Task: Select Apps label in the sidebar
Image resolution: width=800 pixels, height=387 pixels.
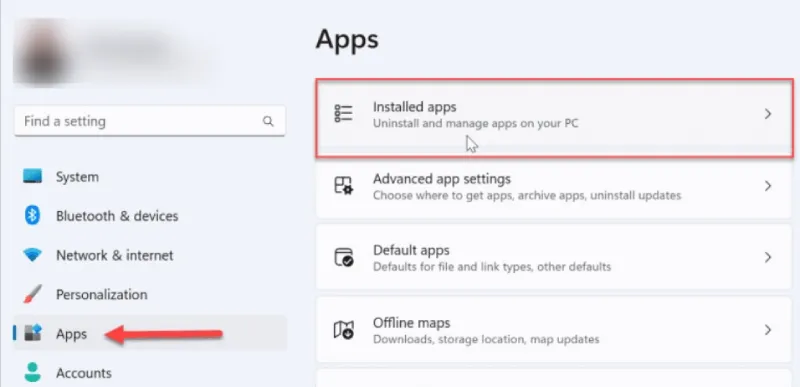Action: [x=71, y=334]
